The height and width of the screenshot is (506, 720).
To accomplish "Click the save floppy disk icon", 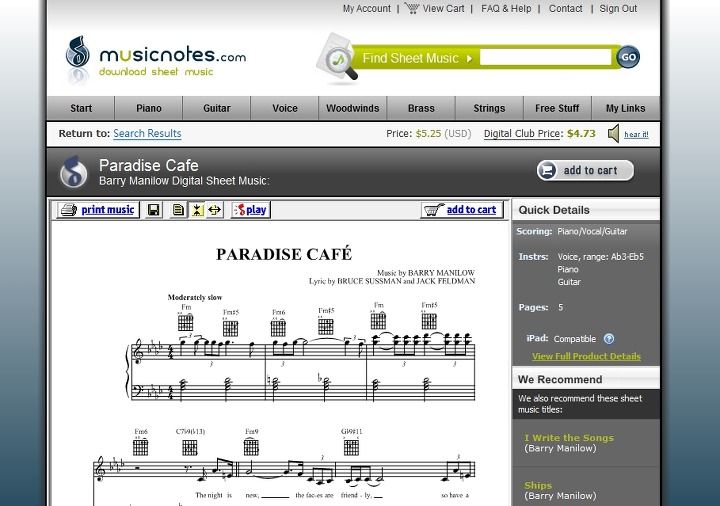I will (154, 210).
